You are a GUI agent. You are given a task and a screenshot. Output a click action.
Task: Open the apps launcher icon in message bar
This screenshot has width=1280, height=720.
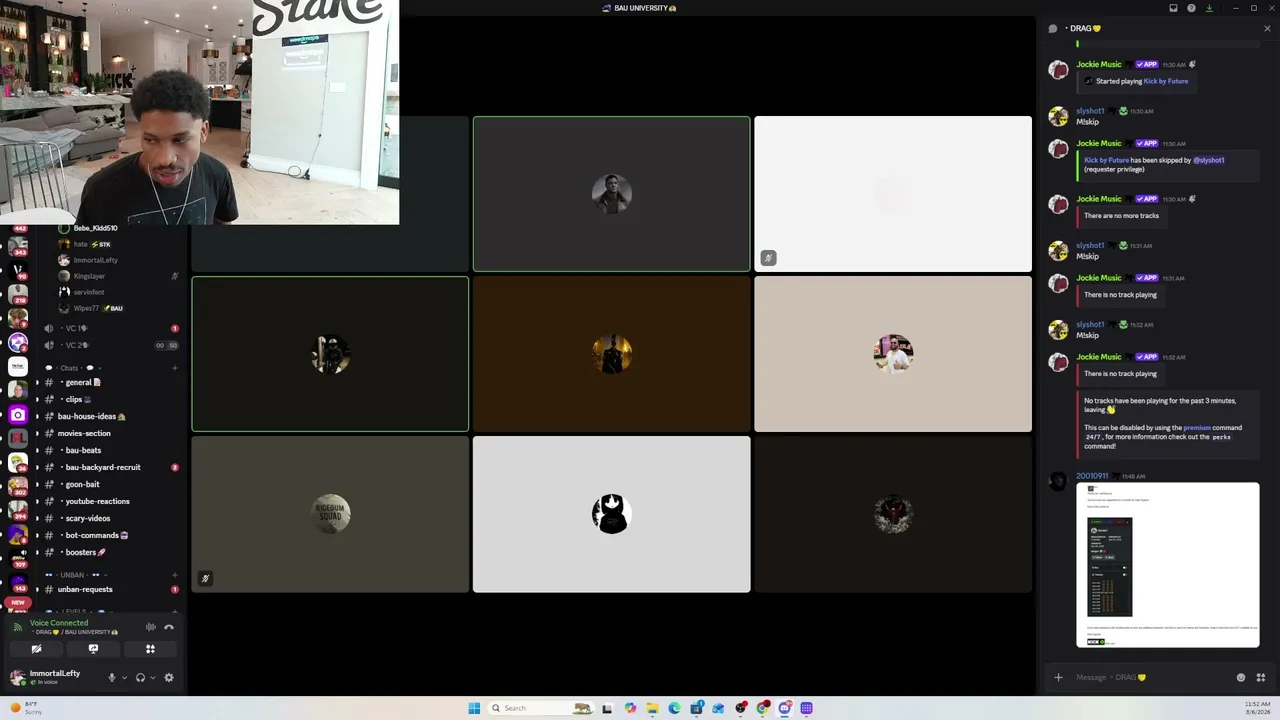point(1261,677)
